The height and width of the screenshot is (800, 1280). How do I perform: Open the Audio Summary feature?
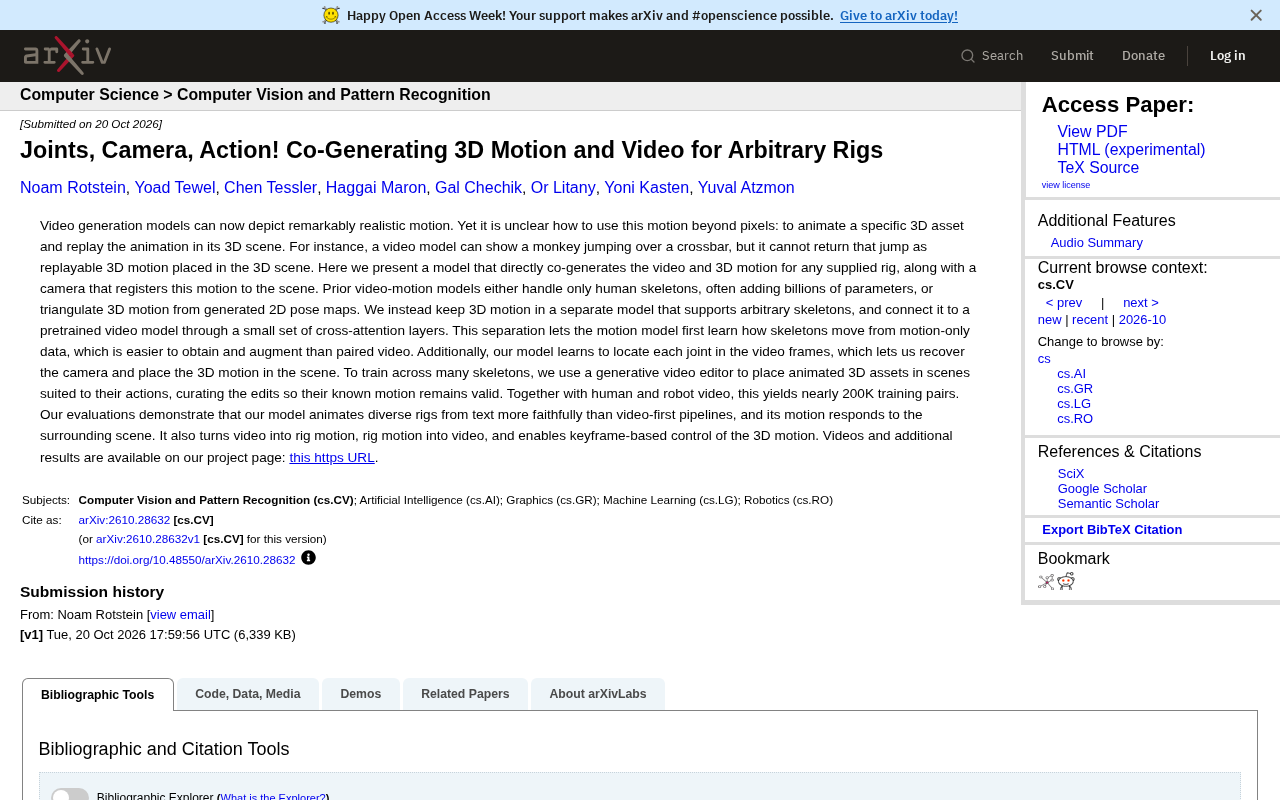point(1097,243)
